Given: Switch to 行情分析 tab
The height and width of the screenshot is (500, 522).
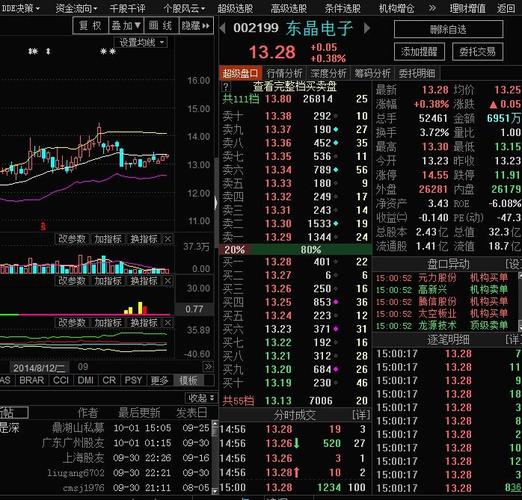Looking at the screenshot, I should [284, 73].
